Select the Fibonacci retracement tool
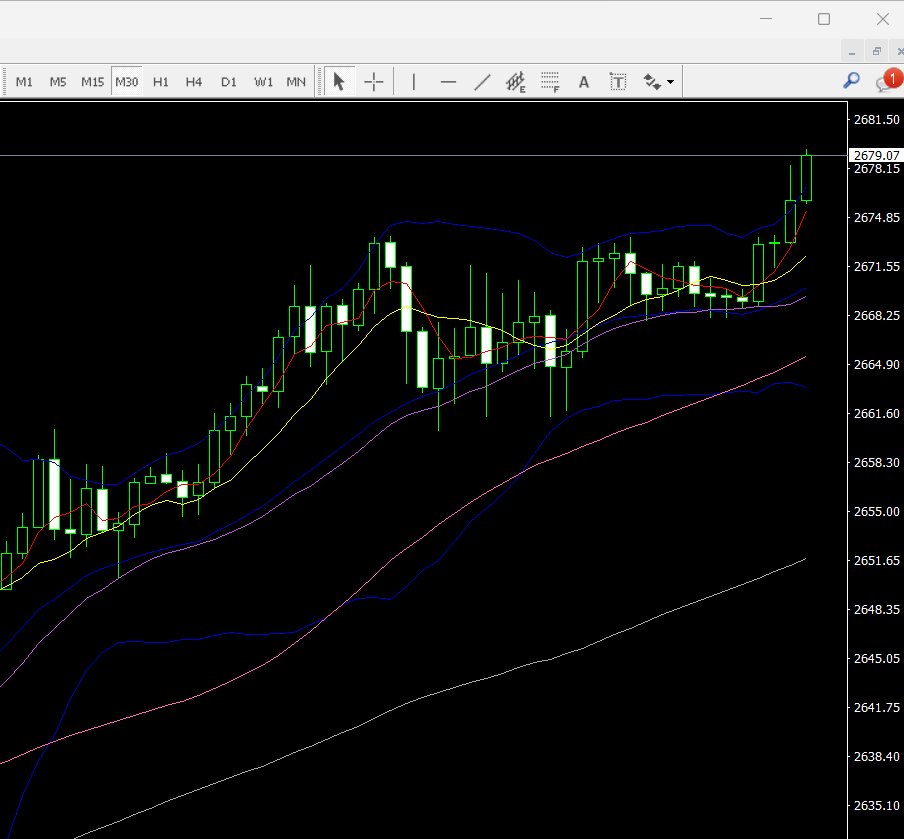 pos(550,82)
